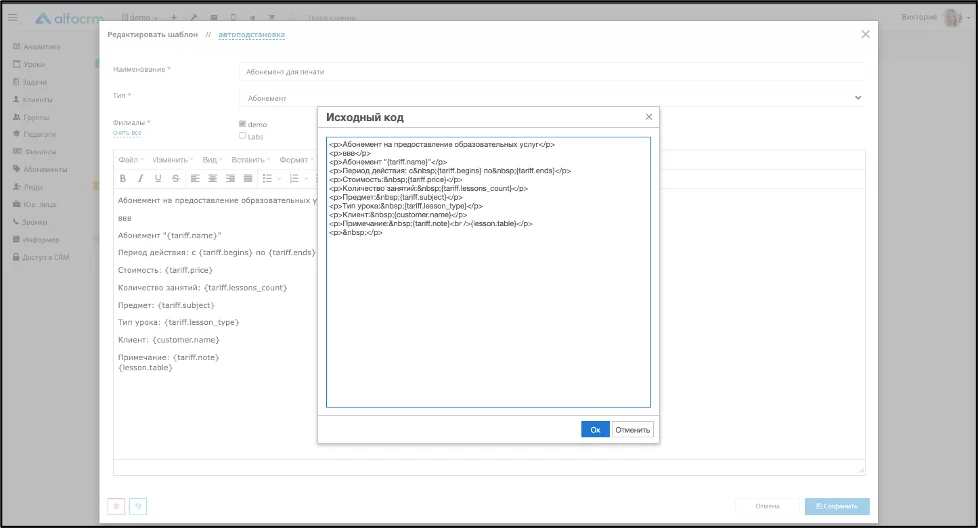Click the Сохранить button
The image size is (979, 529).
(x=837, y=507)
